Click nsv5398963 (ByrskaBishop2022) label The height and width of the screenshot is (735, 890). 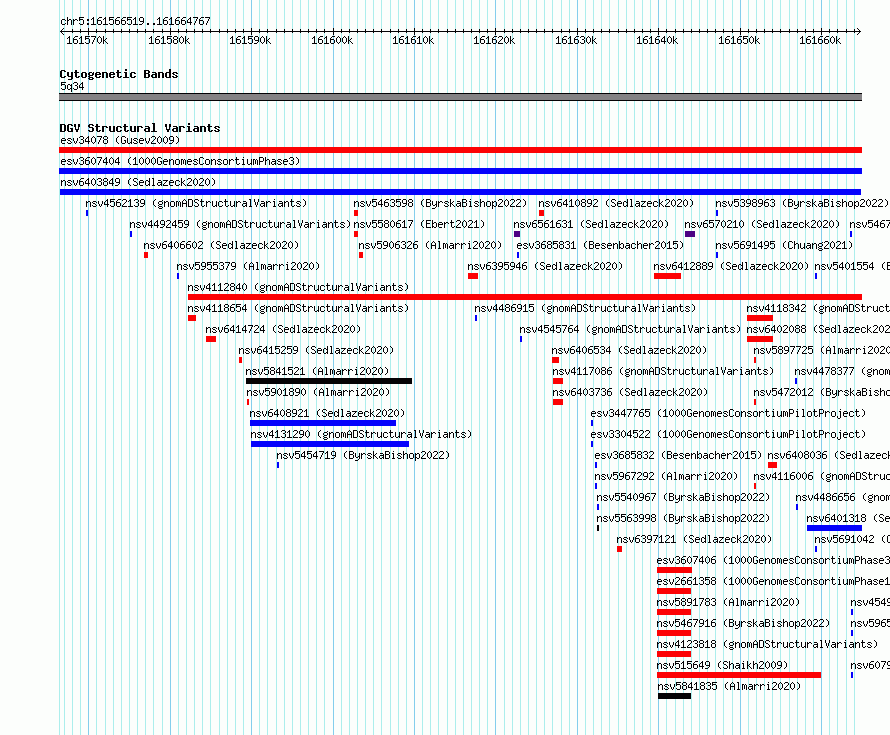(801, 203)
